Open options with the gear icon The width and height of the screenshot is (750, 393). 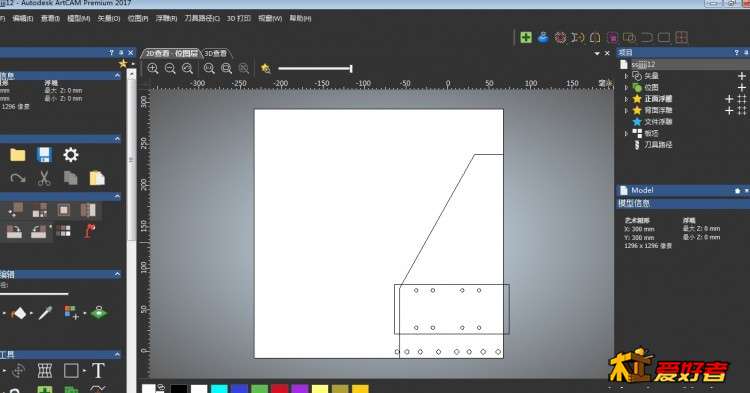coord(71,155)
